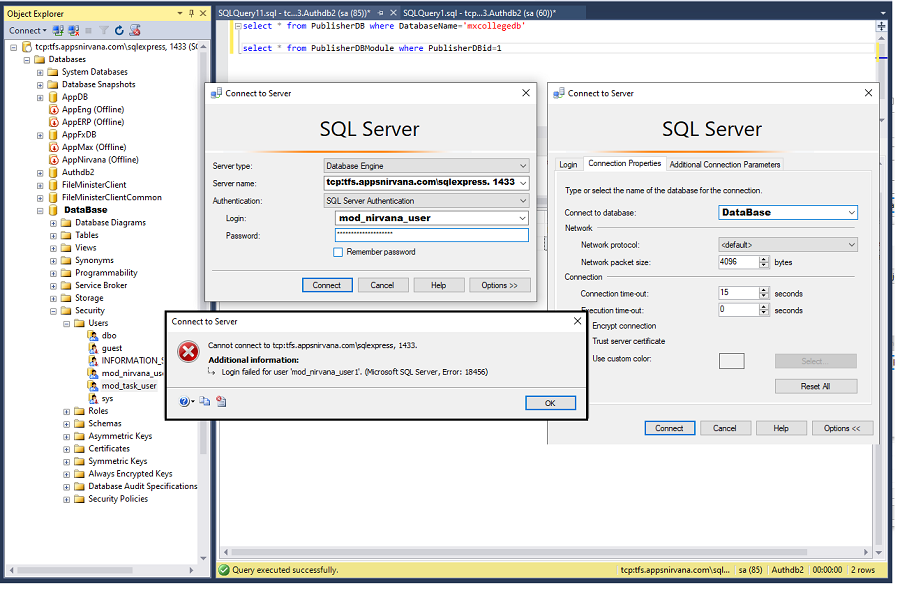This screenshot has width=900, height=593.
Task: Click the Tables folder icon under DataBase
Action: tap(67, 235)
